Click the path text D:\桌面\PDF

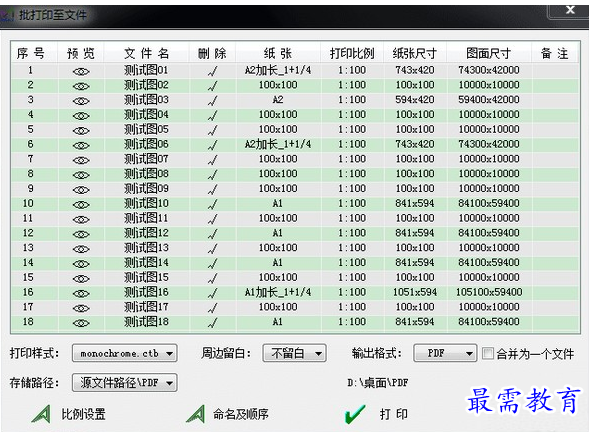(x=378, y=383)
